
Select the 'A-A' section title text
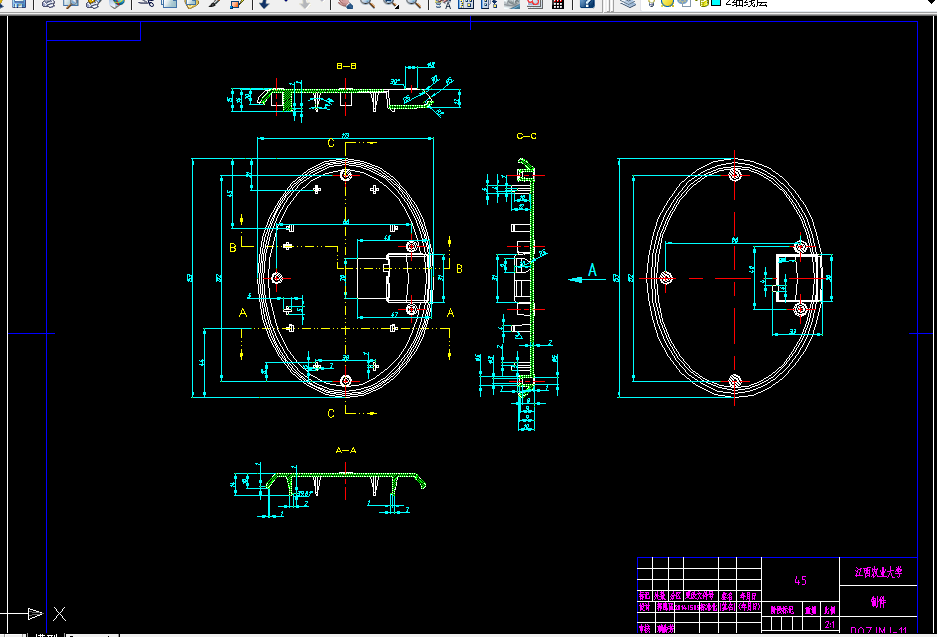tap(346, 450)
